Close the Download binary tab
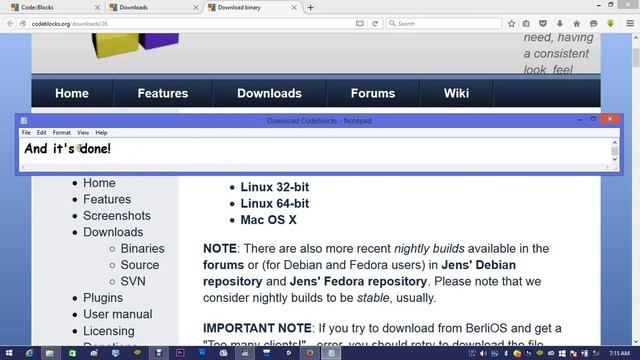This screenshot has height=360, width=640. pos(294,7)
